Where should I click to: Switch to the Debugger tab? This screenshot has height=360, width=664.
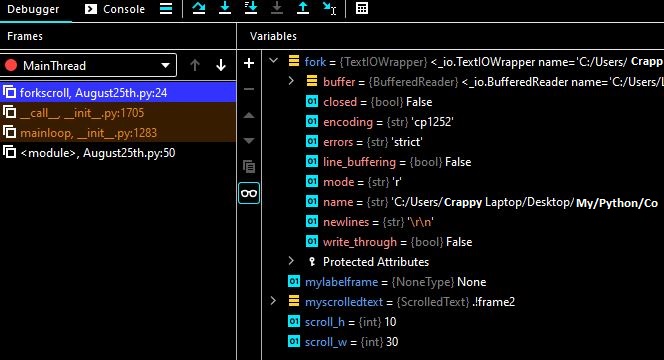point(33,9)
